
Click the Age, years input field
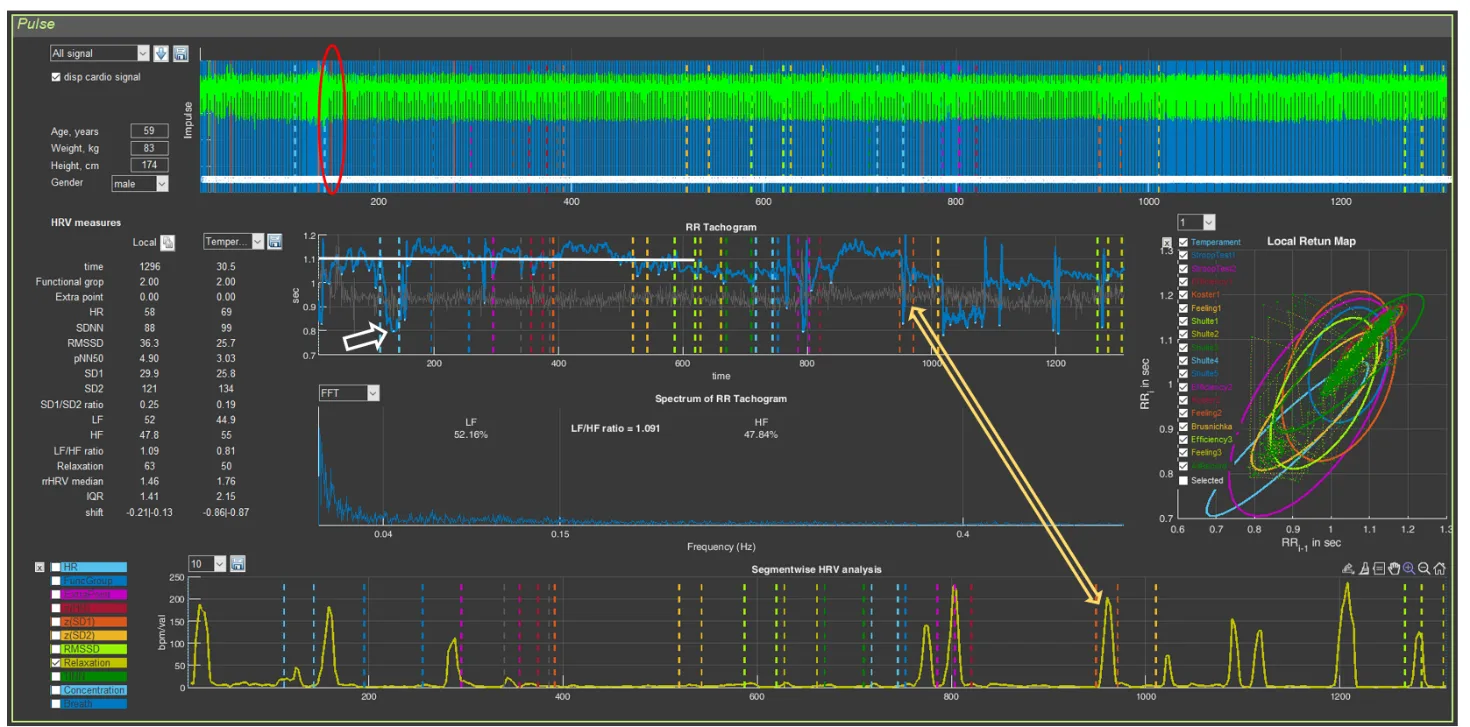(x=149, y=131)
